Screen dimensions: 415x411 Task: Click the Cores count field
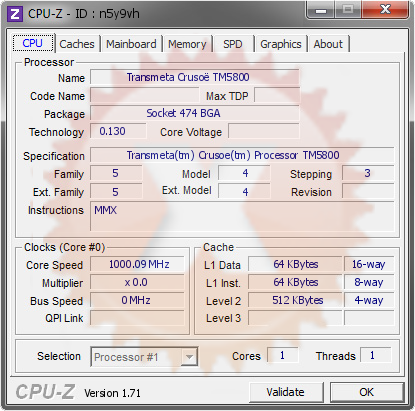coord(283,355)
